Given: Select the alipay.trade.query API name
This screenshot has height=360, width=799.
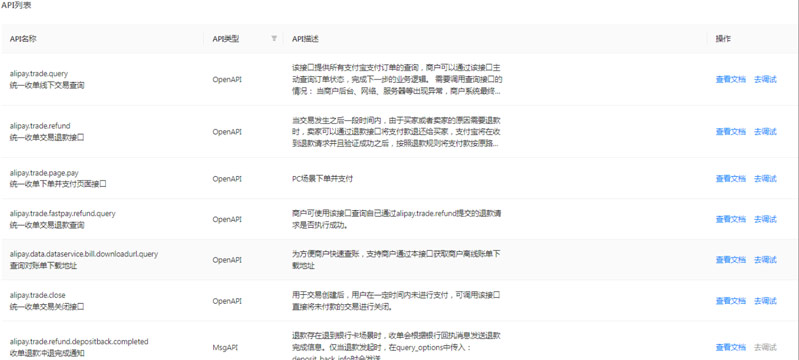Looking at the screenshot, I should coord(39,74).
